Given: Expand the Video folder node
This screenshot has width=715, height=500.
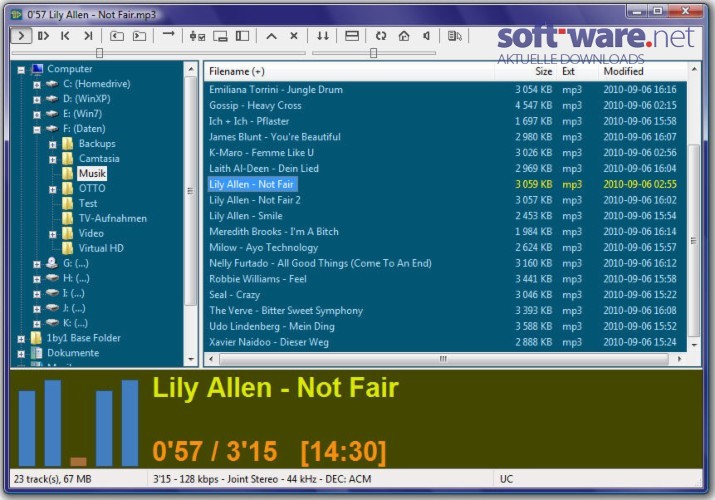Looking at the screenshot, I should 53,234.
